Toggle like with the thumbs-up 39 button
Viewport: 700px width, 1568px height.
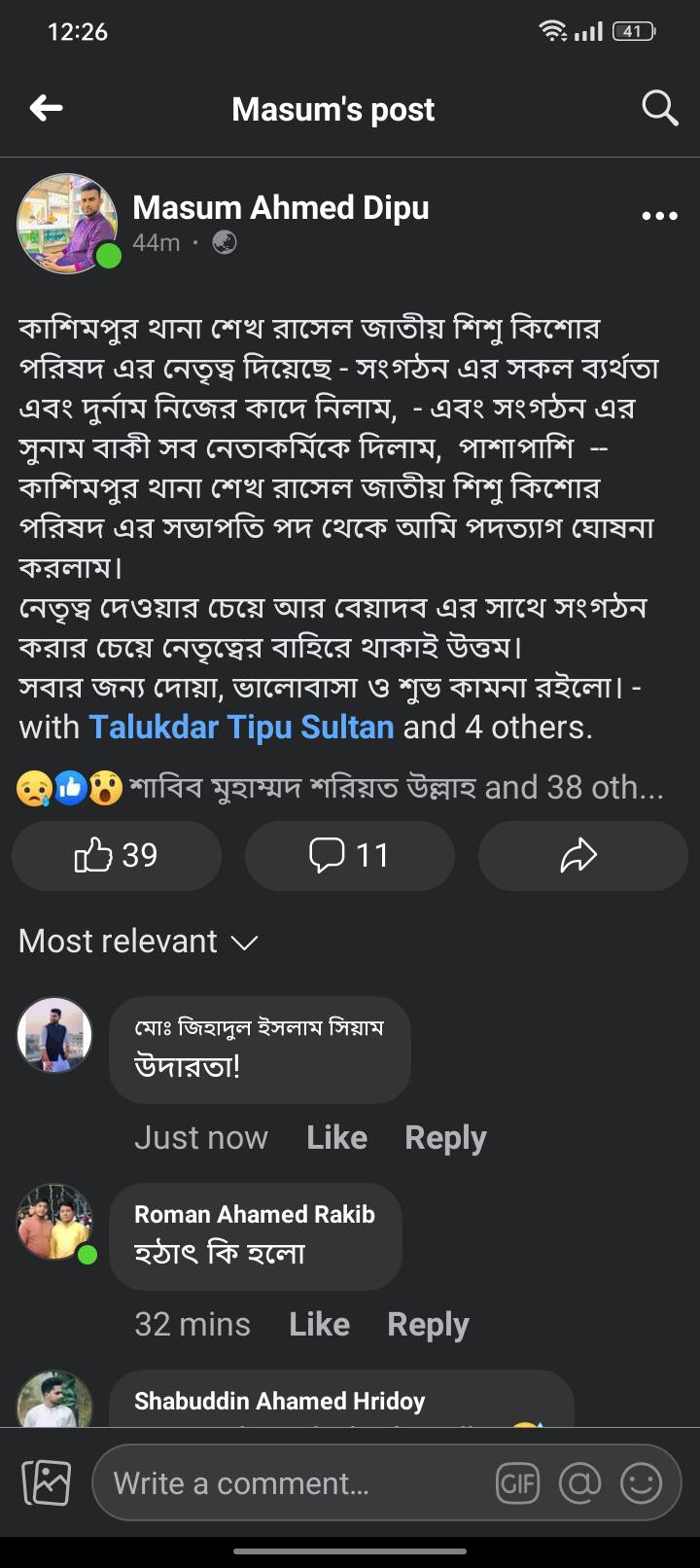point(117,855)
